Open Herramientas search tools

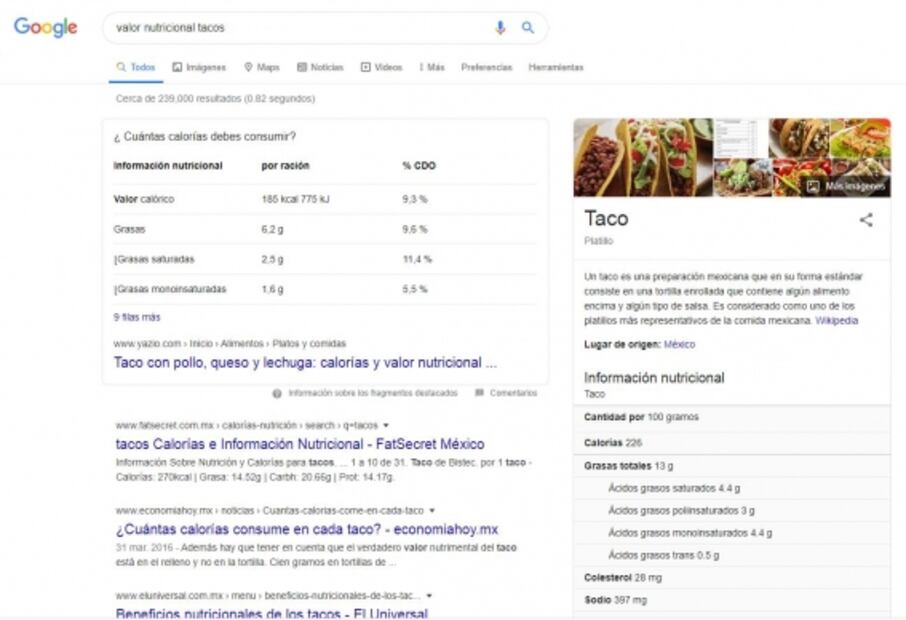click(556, 67)
